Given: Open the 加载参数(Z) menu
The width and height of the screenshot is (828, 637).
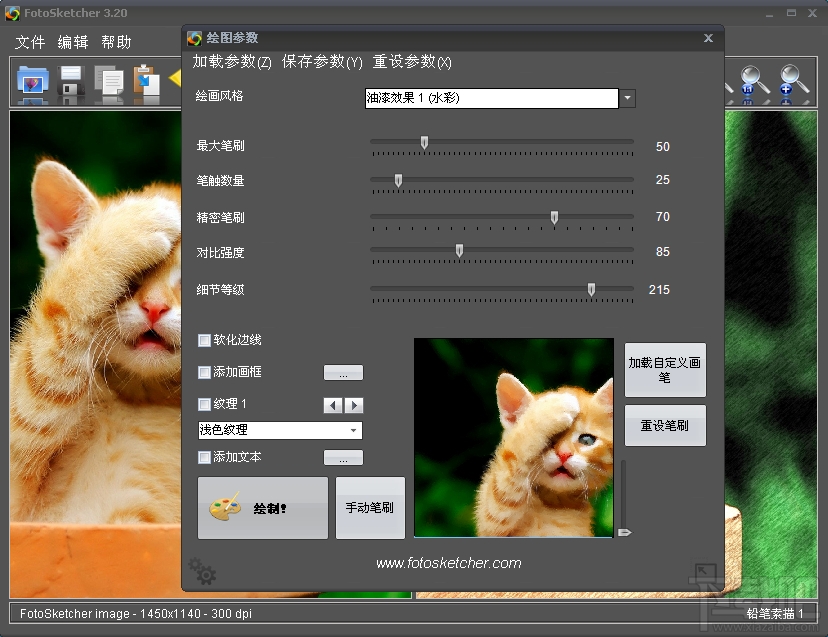Looking at the screenshot, I should coord(232,62).
